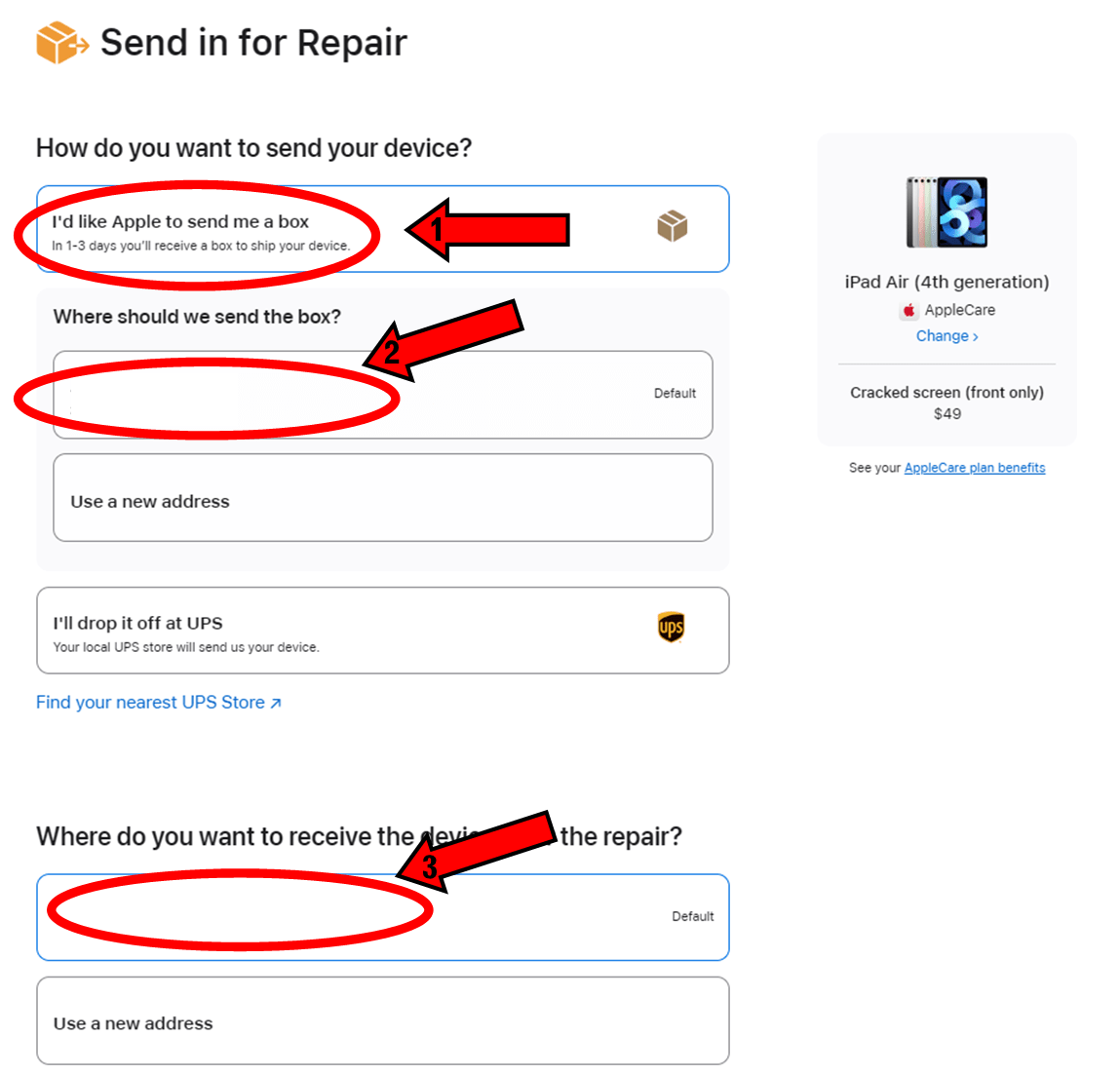Click the UPS shield logo icon

pyautogui.click(x=671, y=628)
